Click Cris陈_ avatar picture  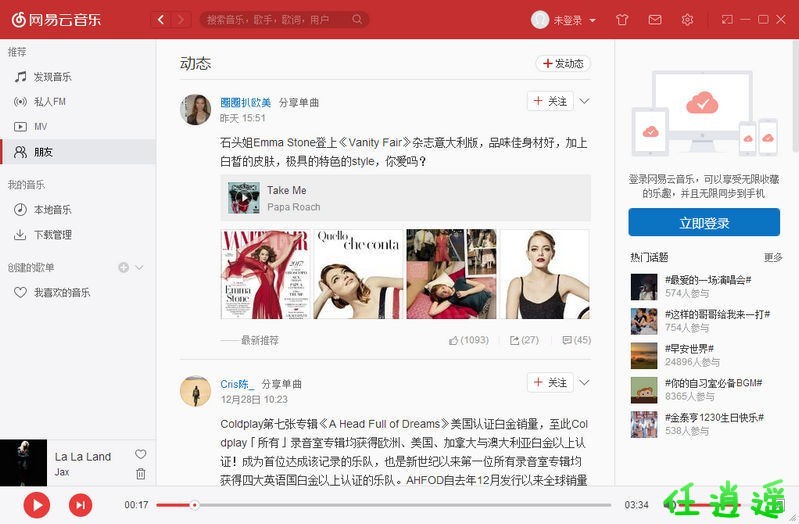click(196, 391)
